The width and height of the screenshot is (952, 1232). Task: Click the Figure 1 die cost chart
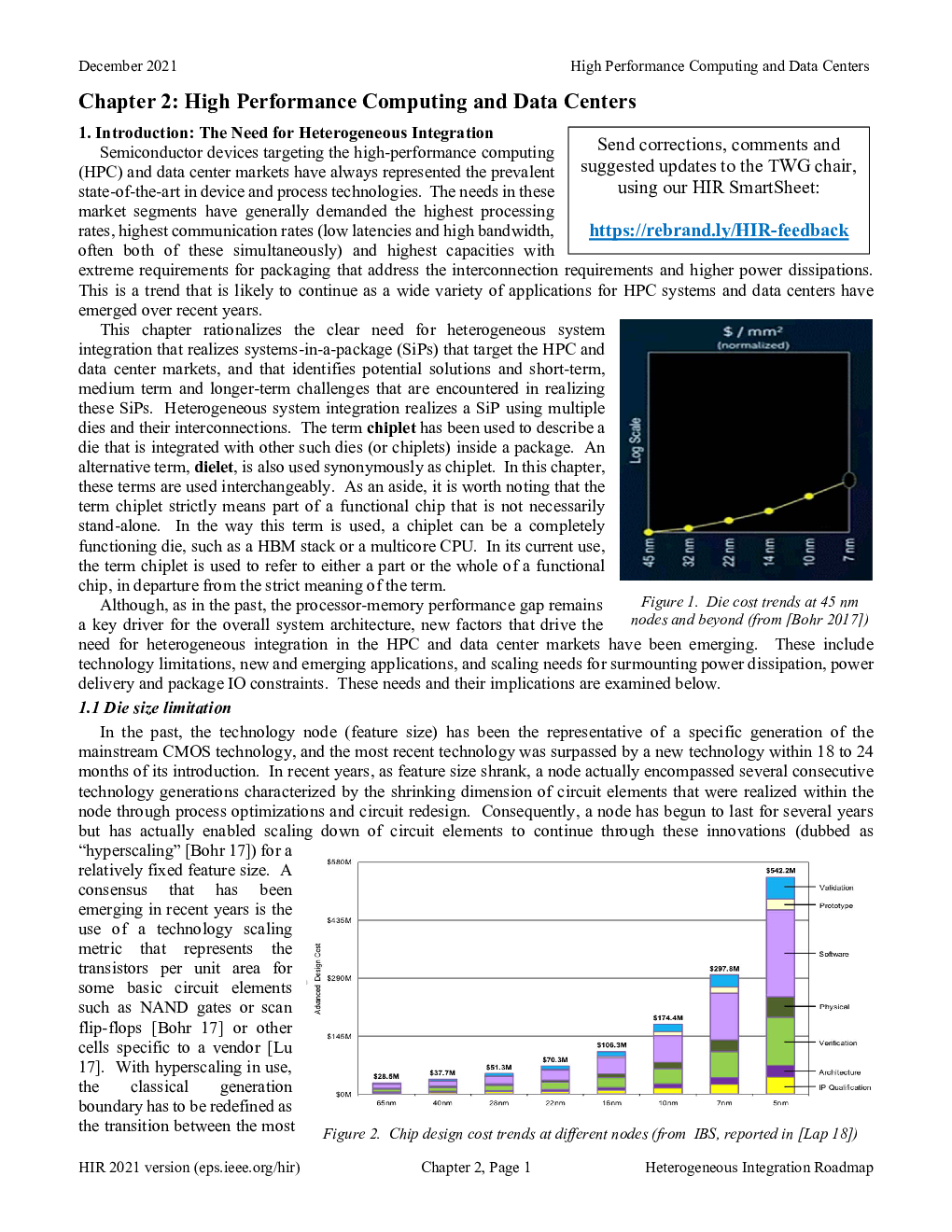tap(746, 450)
